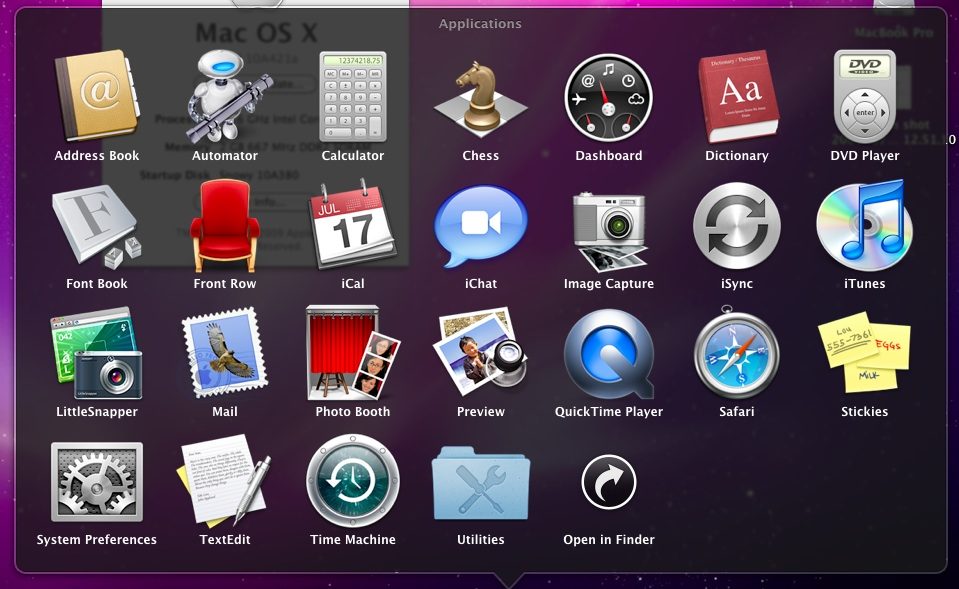Click the "Dashboard" label text
The image size is (959, 589).
609,155
